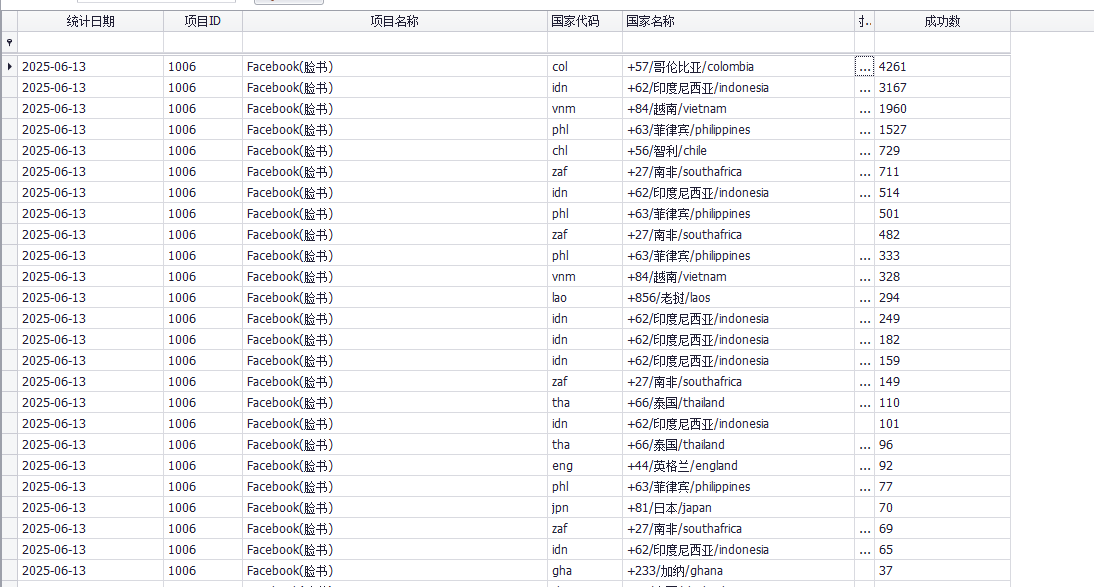Select the success count cell 482
This screenshot has width=1094, height=587.
[x=943, y=234]
